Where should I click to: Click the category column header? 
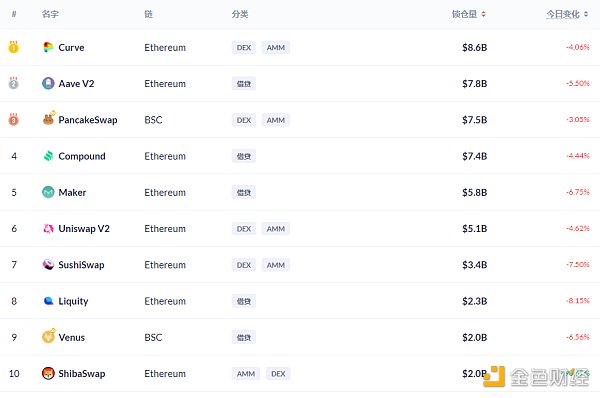240,14
